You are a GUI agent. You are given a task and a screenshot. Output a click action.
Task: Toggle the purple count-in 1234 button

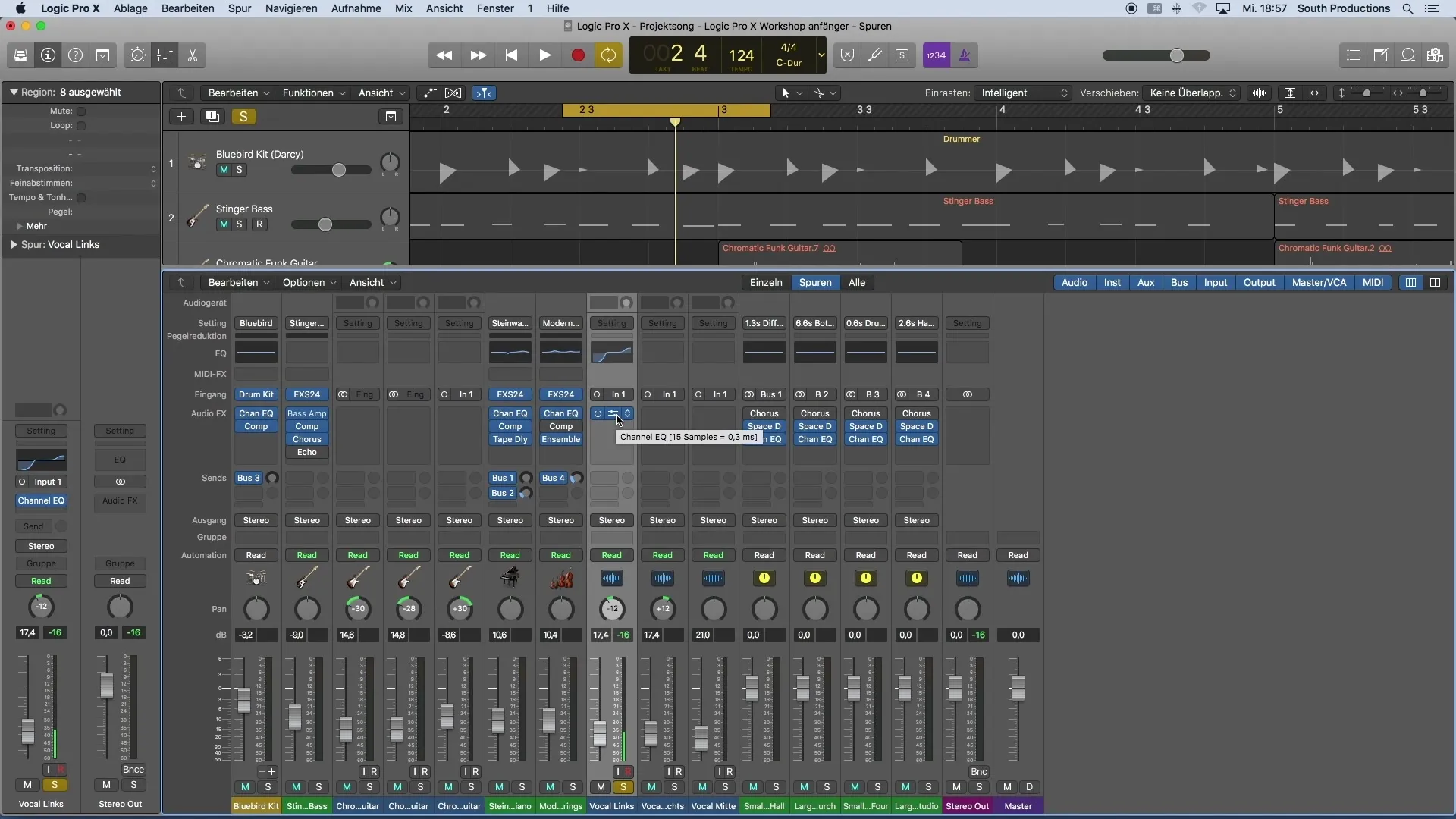(x=937, y=55)
